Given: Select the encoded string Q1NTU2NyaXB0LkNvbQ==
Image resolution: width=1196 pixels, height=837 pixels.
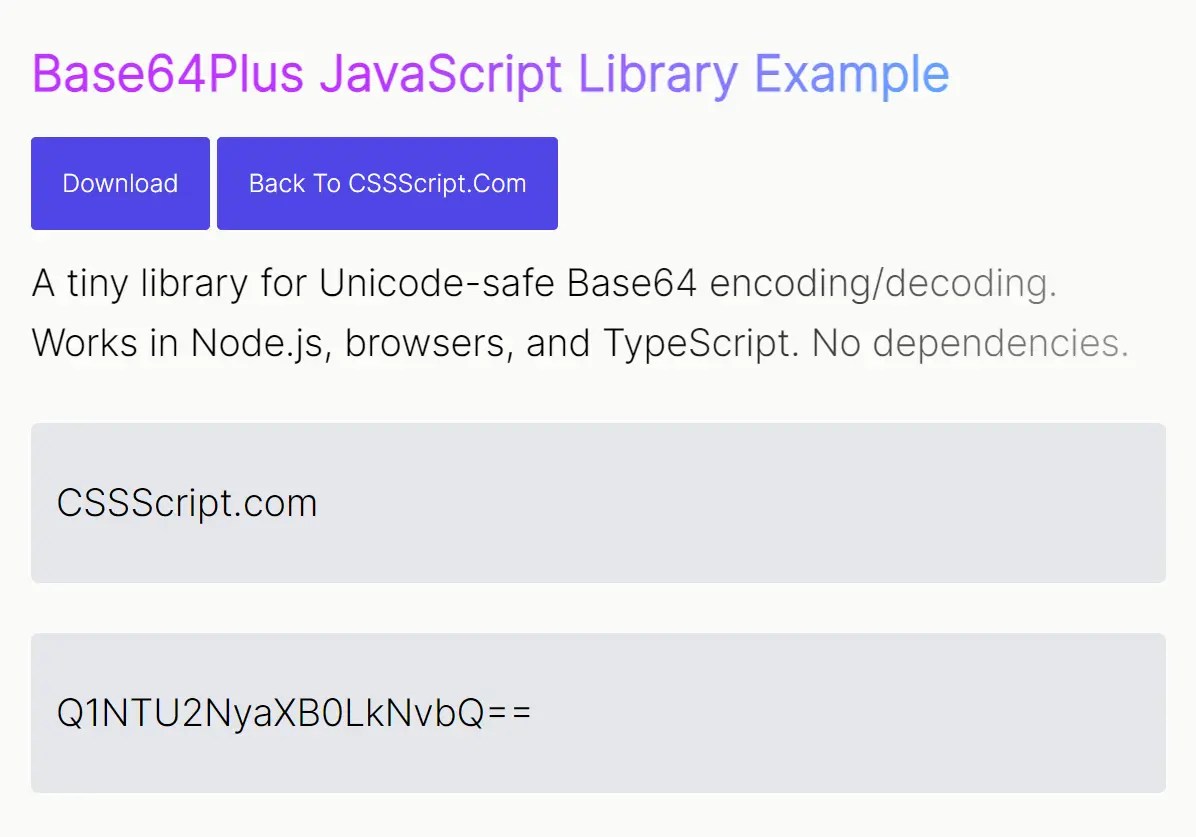Looking at the screenshot, I should coord(295,712).
